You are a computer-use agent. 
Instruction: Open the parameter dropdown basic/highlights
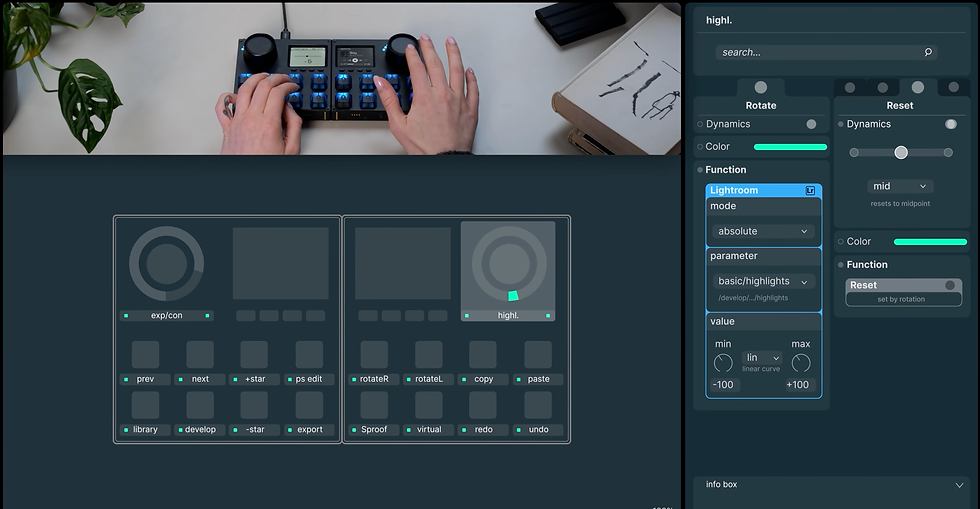click(763, 281)
